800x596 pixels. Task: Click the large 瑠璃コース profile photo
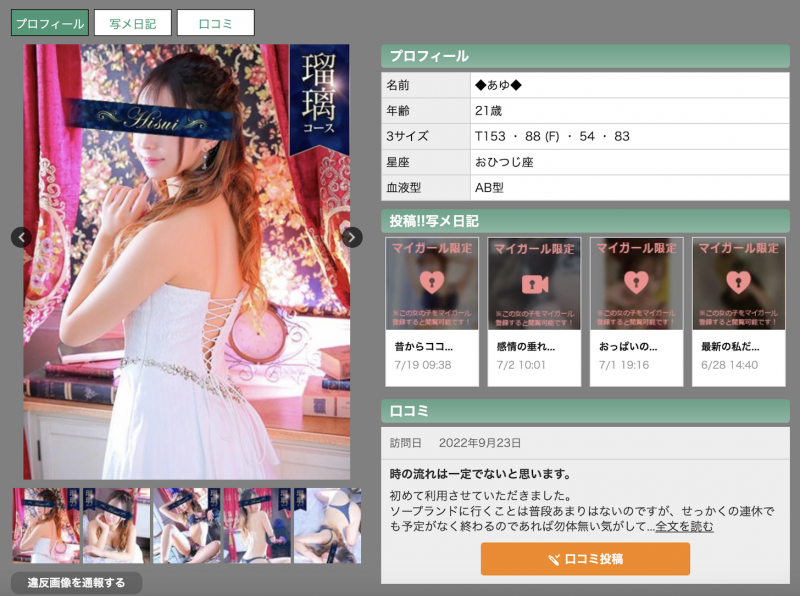[x=186, y=260]
